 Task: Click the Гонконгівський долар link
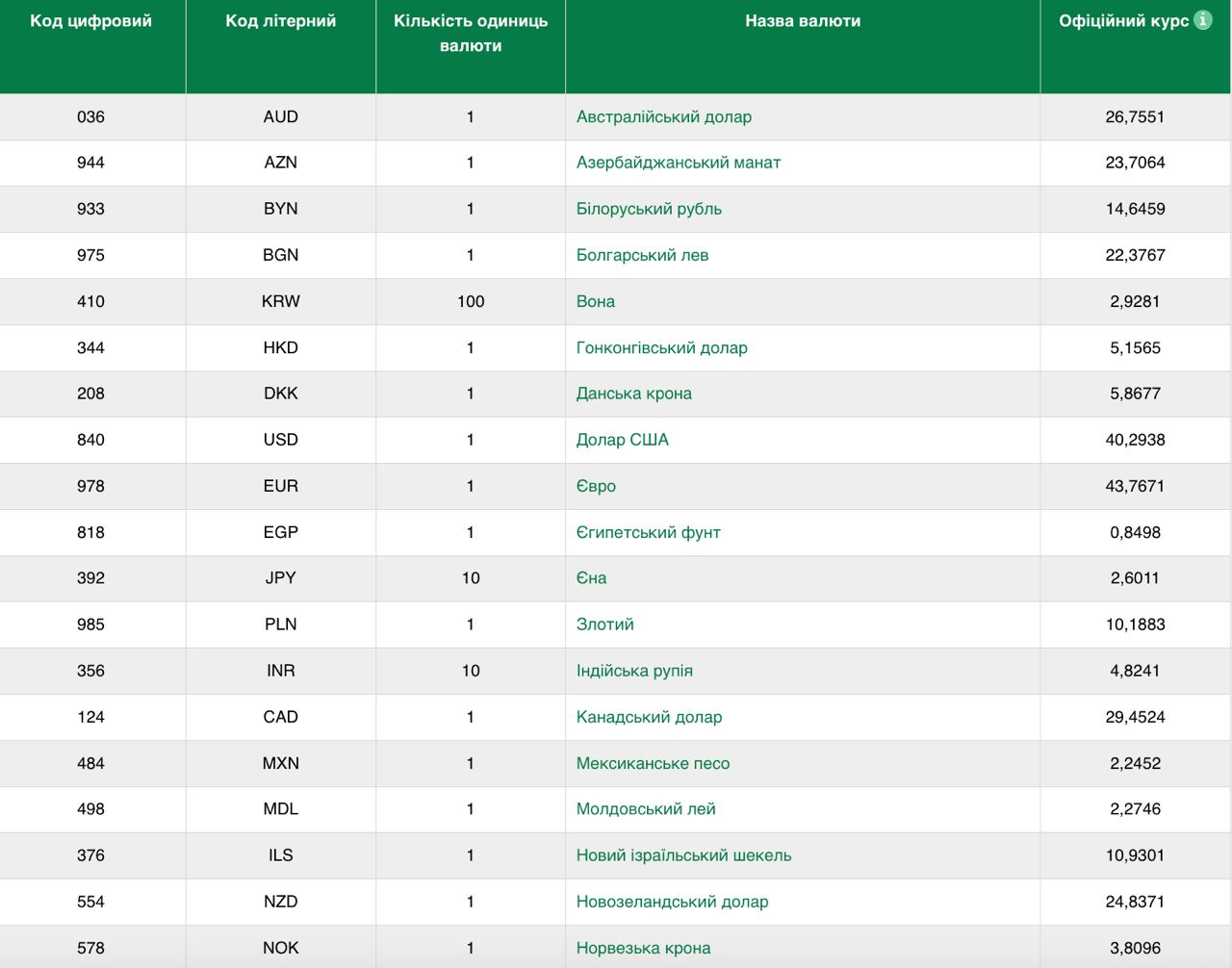661,347
